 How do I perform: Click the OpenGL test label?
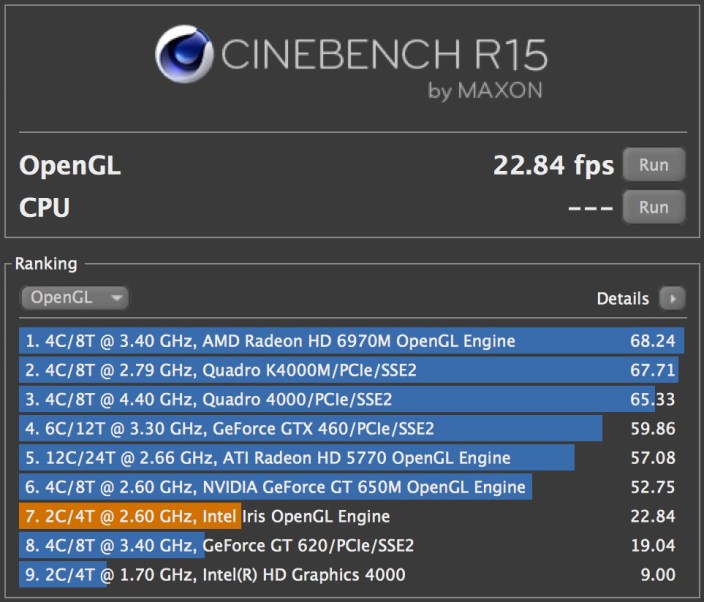70,166
